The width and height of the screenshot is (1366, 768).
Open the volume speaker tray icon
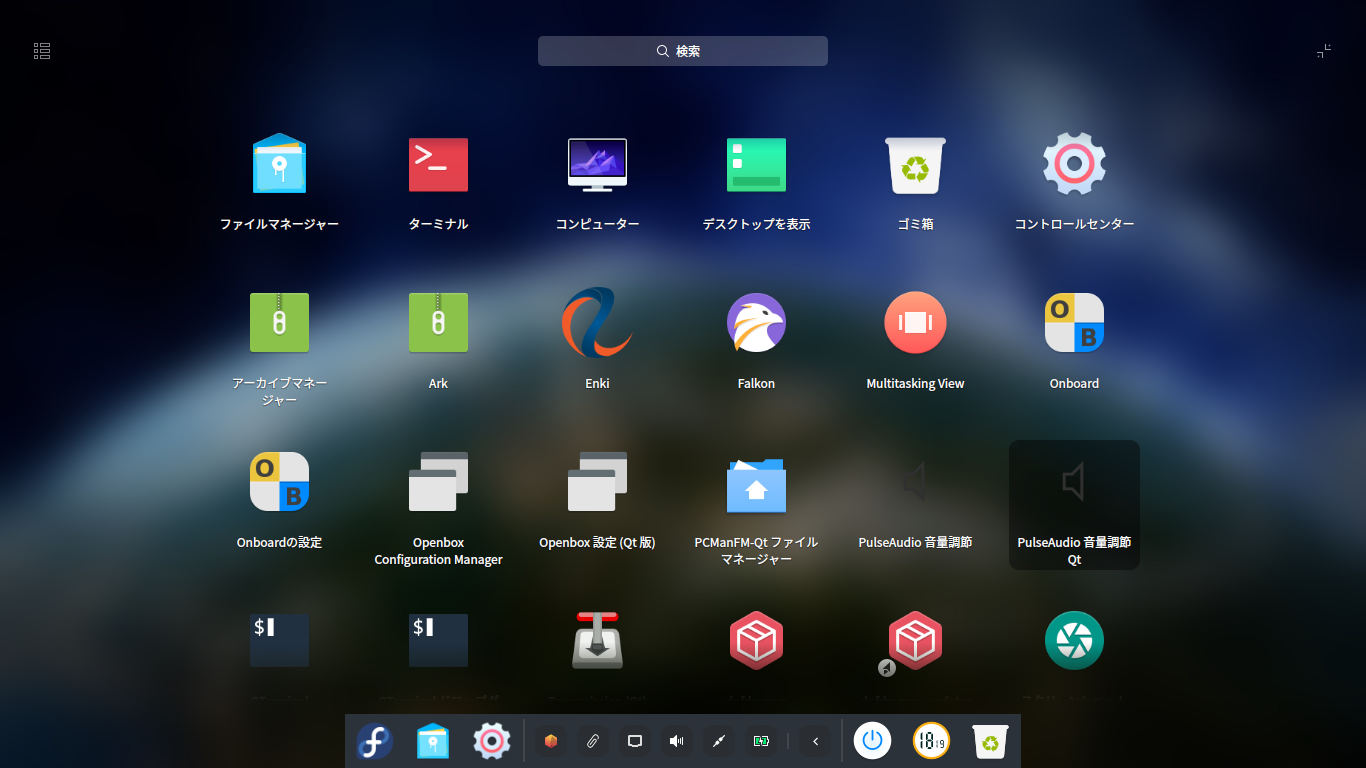click(676, 741)
